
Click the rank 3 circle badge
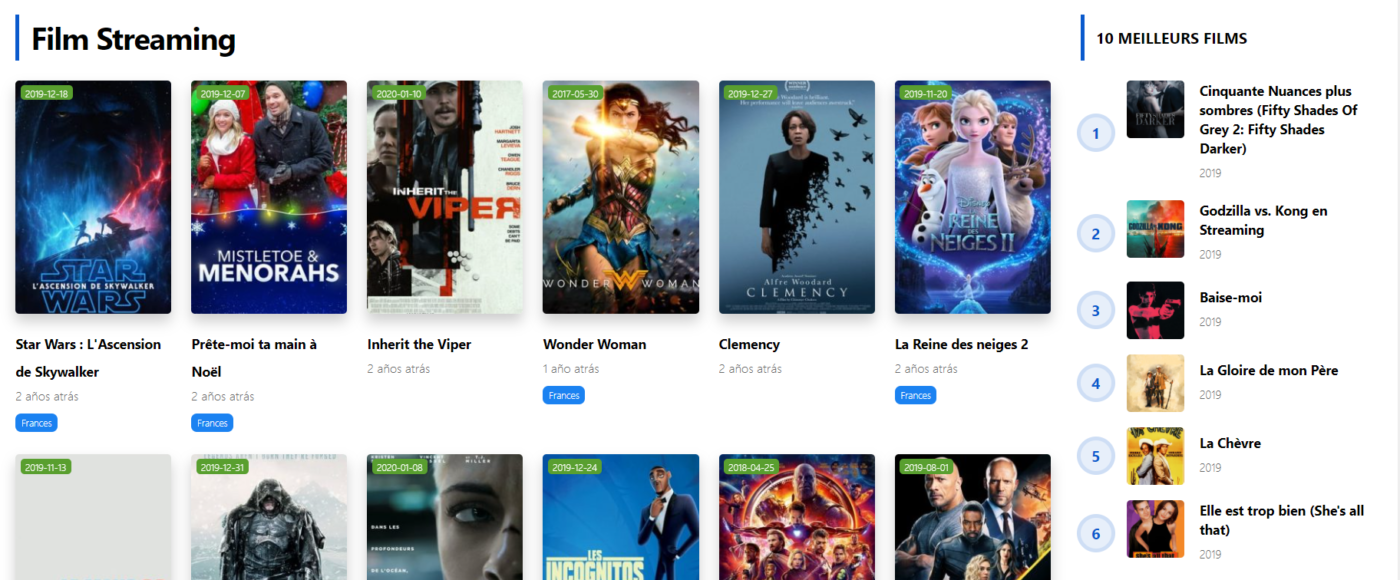(x=1096, y=310)
